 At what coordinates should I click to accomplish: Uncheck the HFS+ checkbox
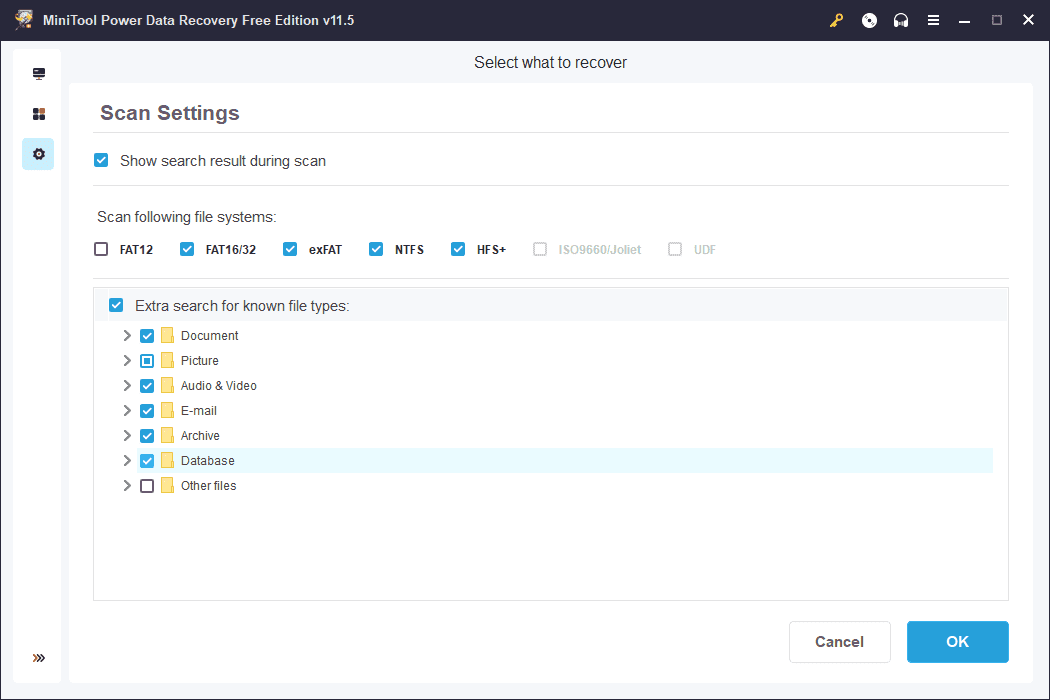click(x=458, y=249)
